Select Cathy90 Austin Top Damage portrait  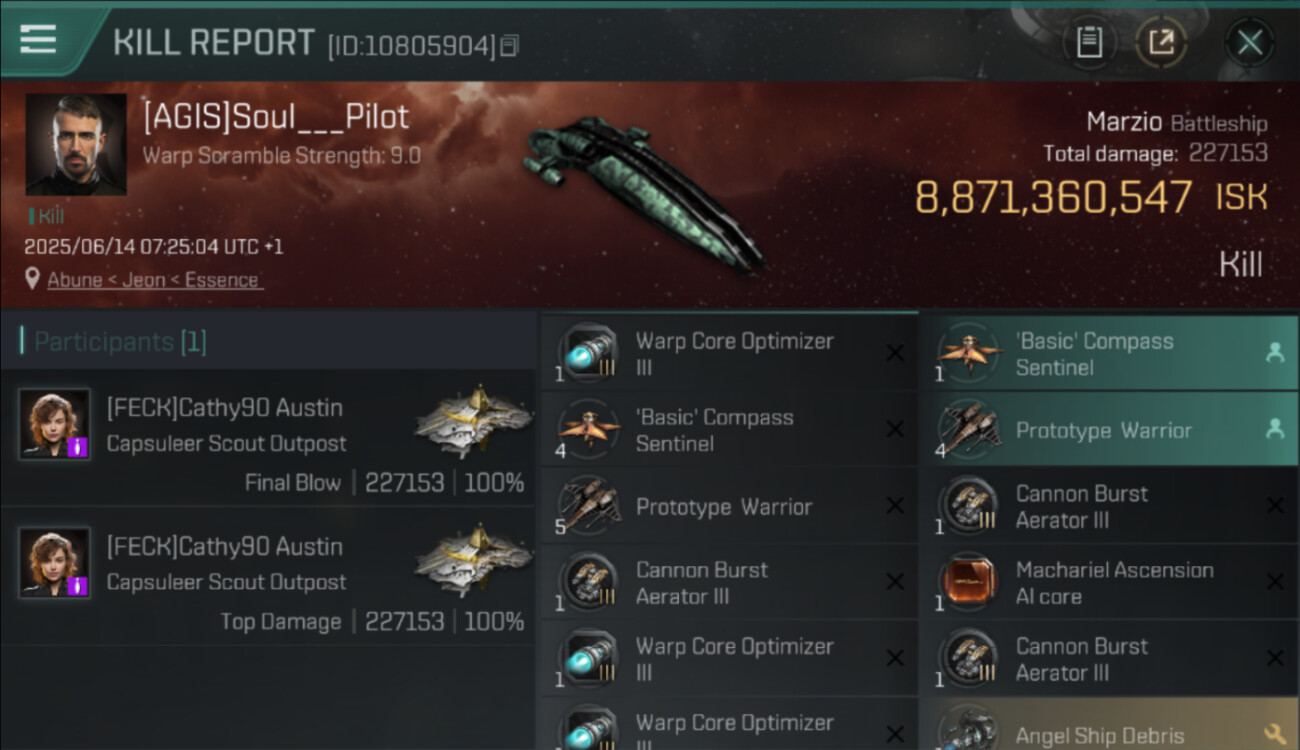tap(55, 563)
